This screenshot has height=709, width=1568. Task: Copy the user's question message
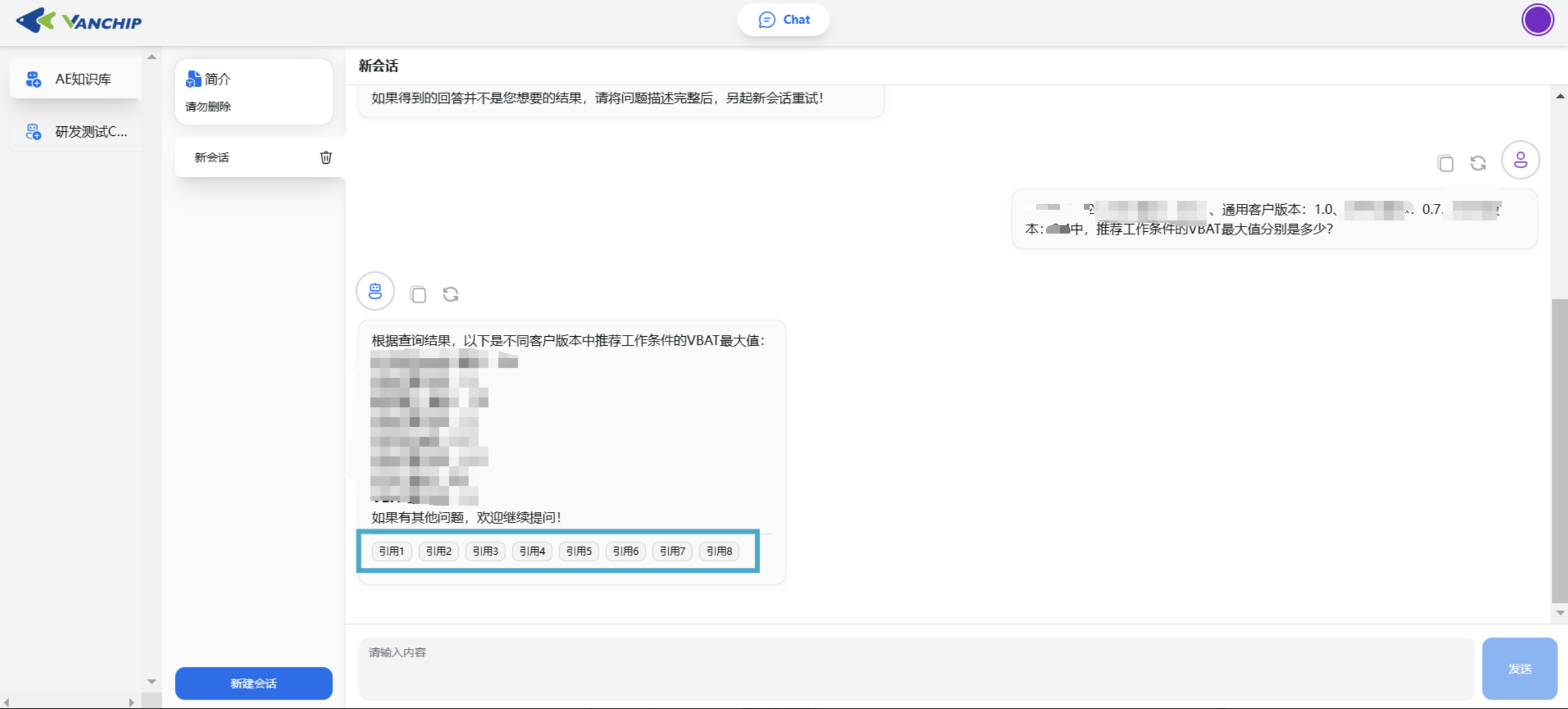[x=1445, y=163]
